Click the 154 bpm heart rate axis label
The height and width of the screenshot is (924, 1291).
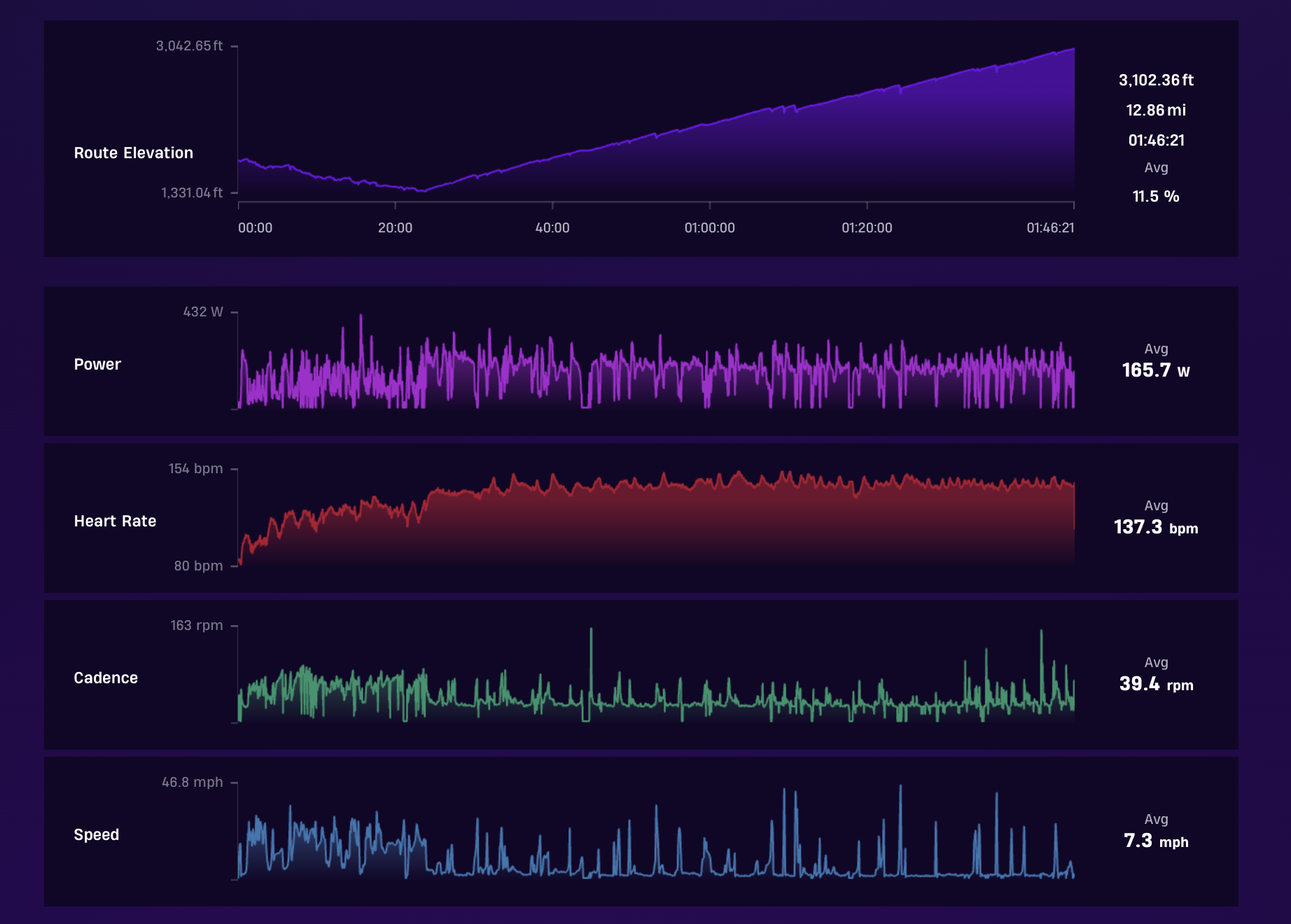[195, 468]
